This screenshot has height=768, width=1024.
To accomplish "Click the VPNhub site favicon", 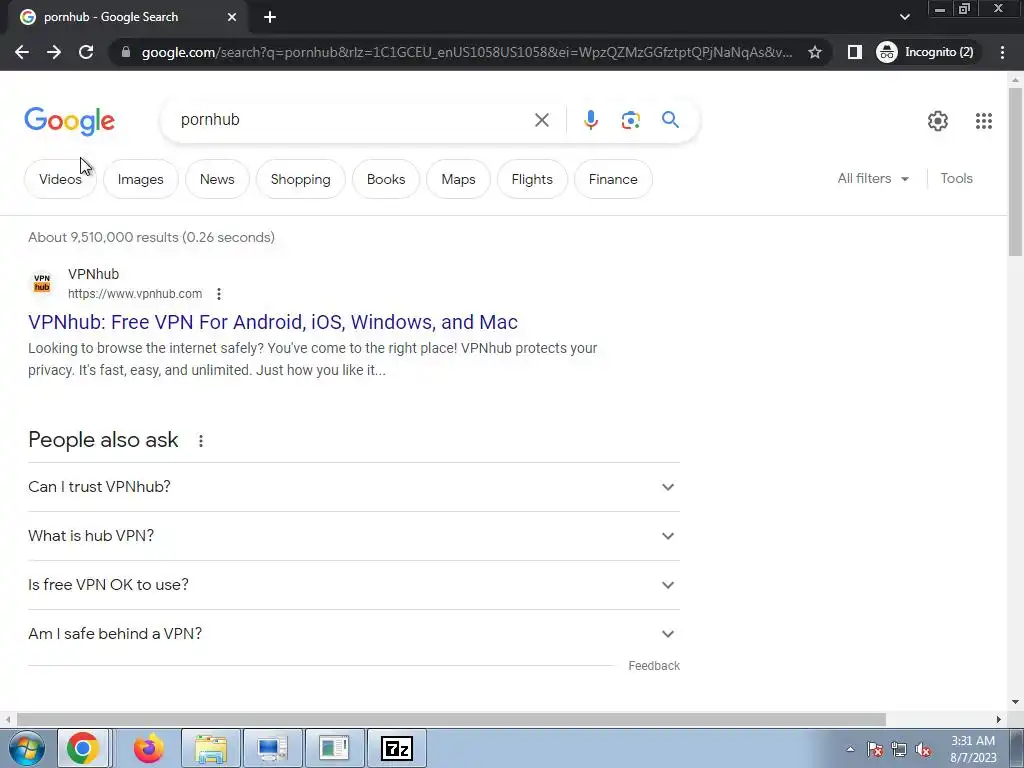I will 42,283.
